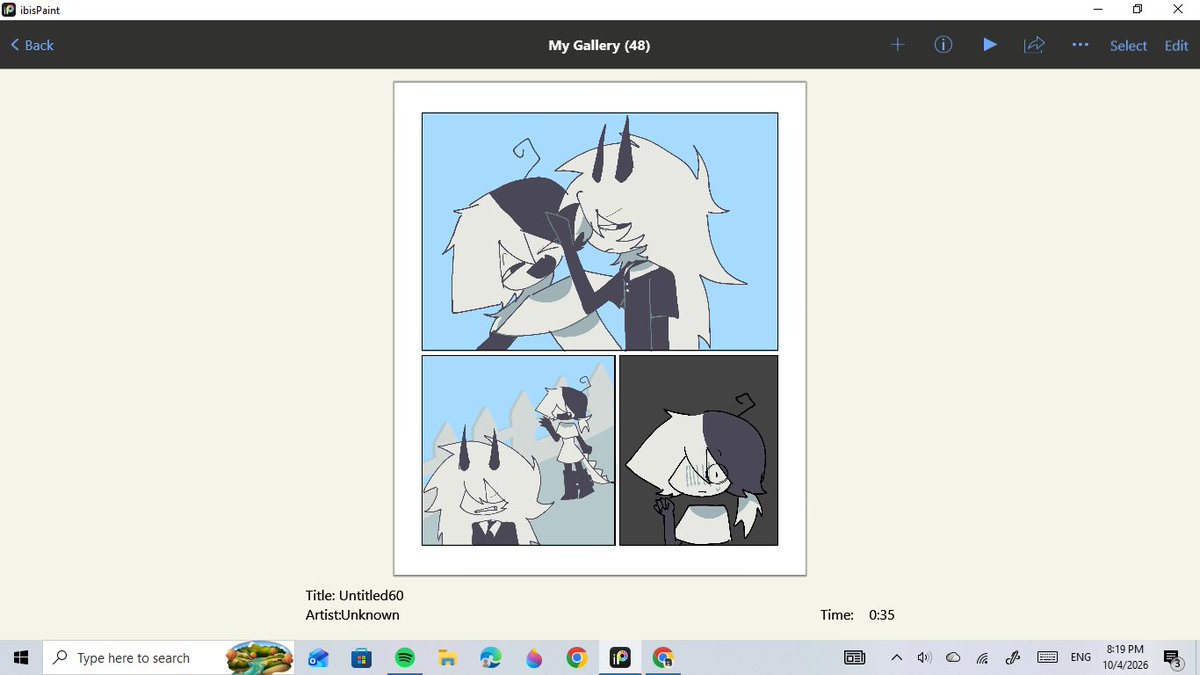Add a new canvas with plus icon
This screenshot has width=1200, height=675.
pos(898,45)
